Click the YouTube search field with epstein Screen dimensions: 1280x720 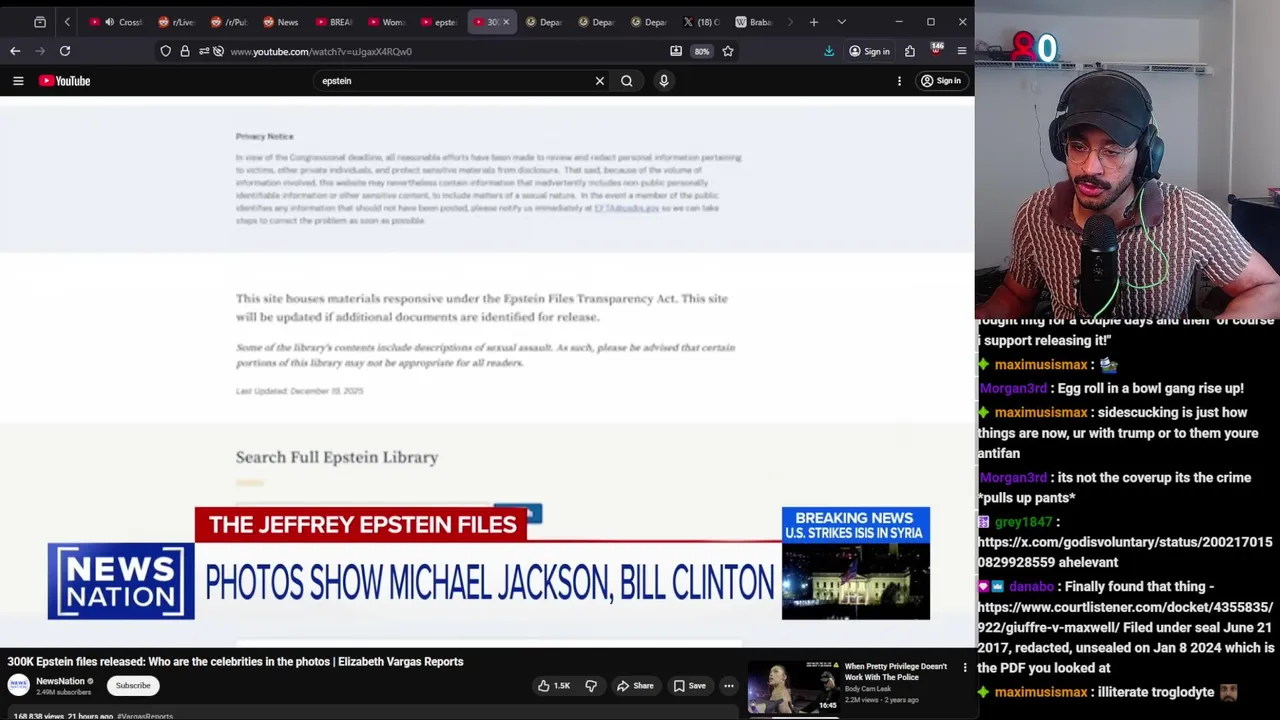(x=455, y=81)
